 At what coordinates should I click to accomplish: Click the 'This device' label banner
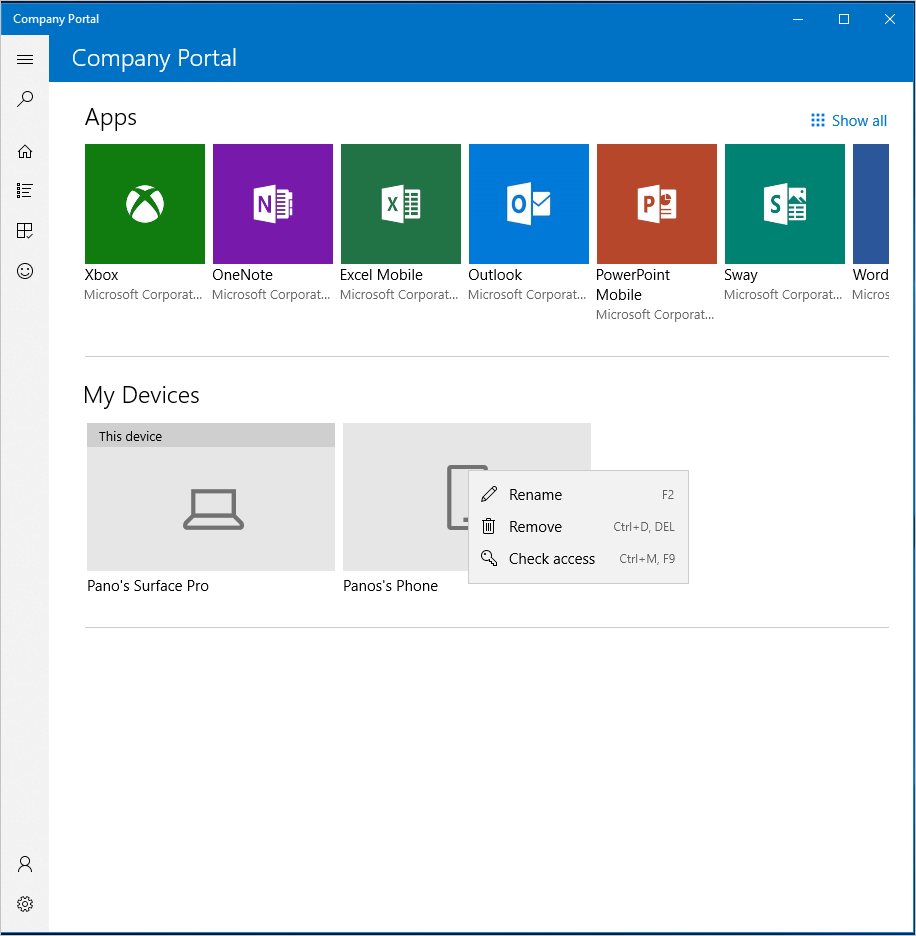[x=211, y=436]
